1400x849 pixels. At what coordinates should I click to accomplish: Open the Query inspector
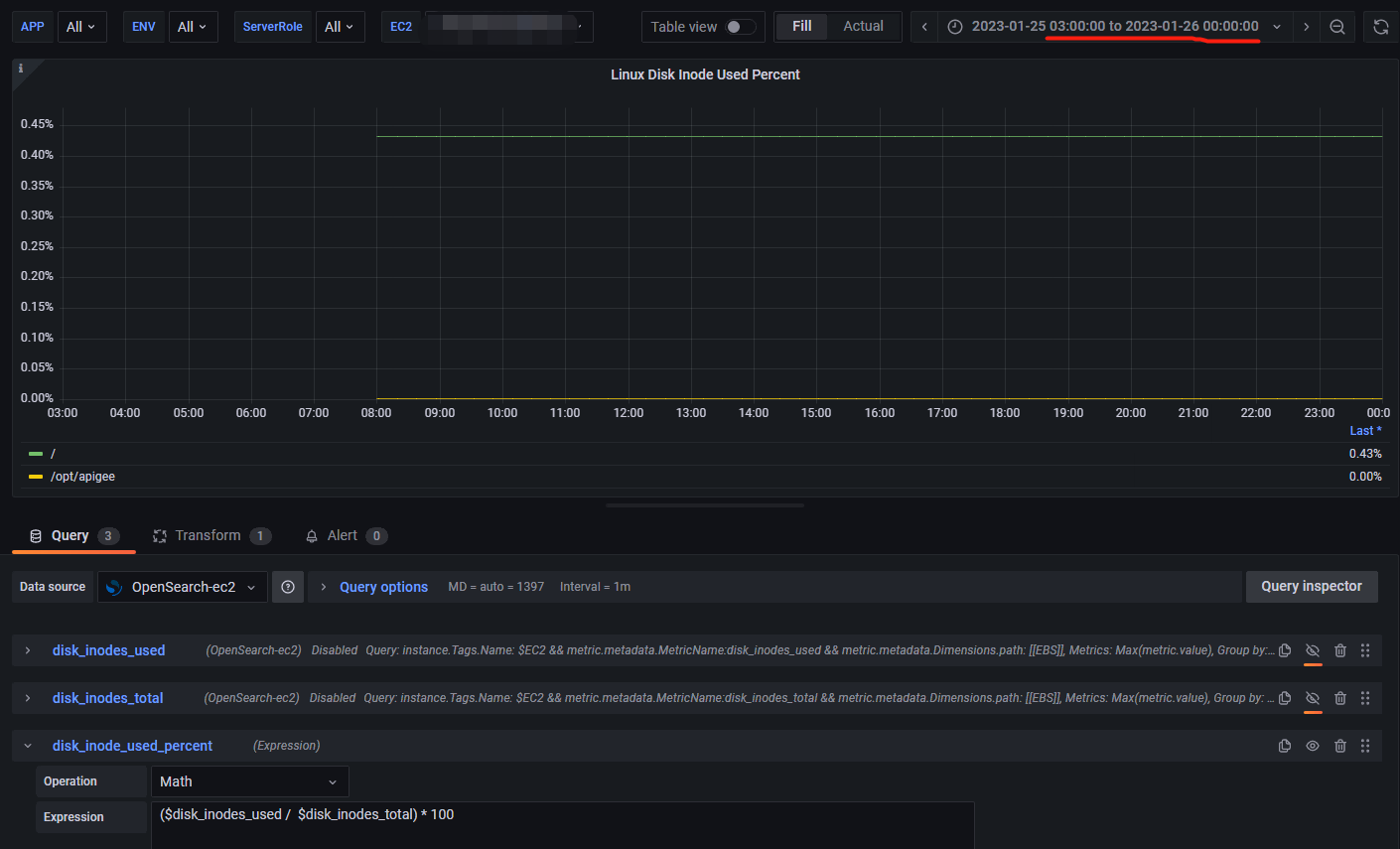[x=1312, y=586]
